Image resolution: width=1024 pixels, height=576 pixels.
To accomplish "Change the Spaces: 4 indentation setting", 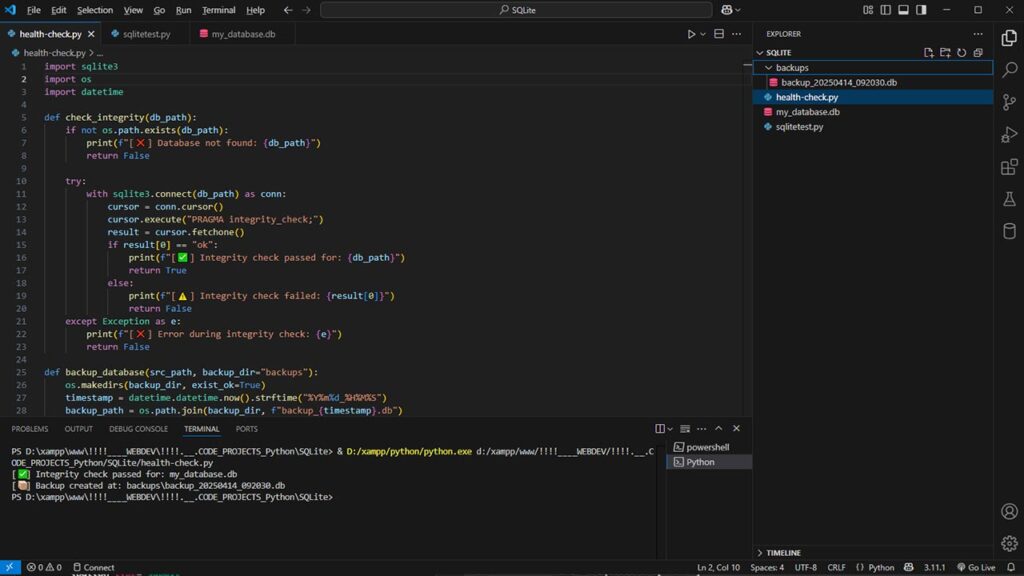I will [767, 568].
